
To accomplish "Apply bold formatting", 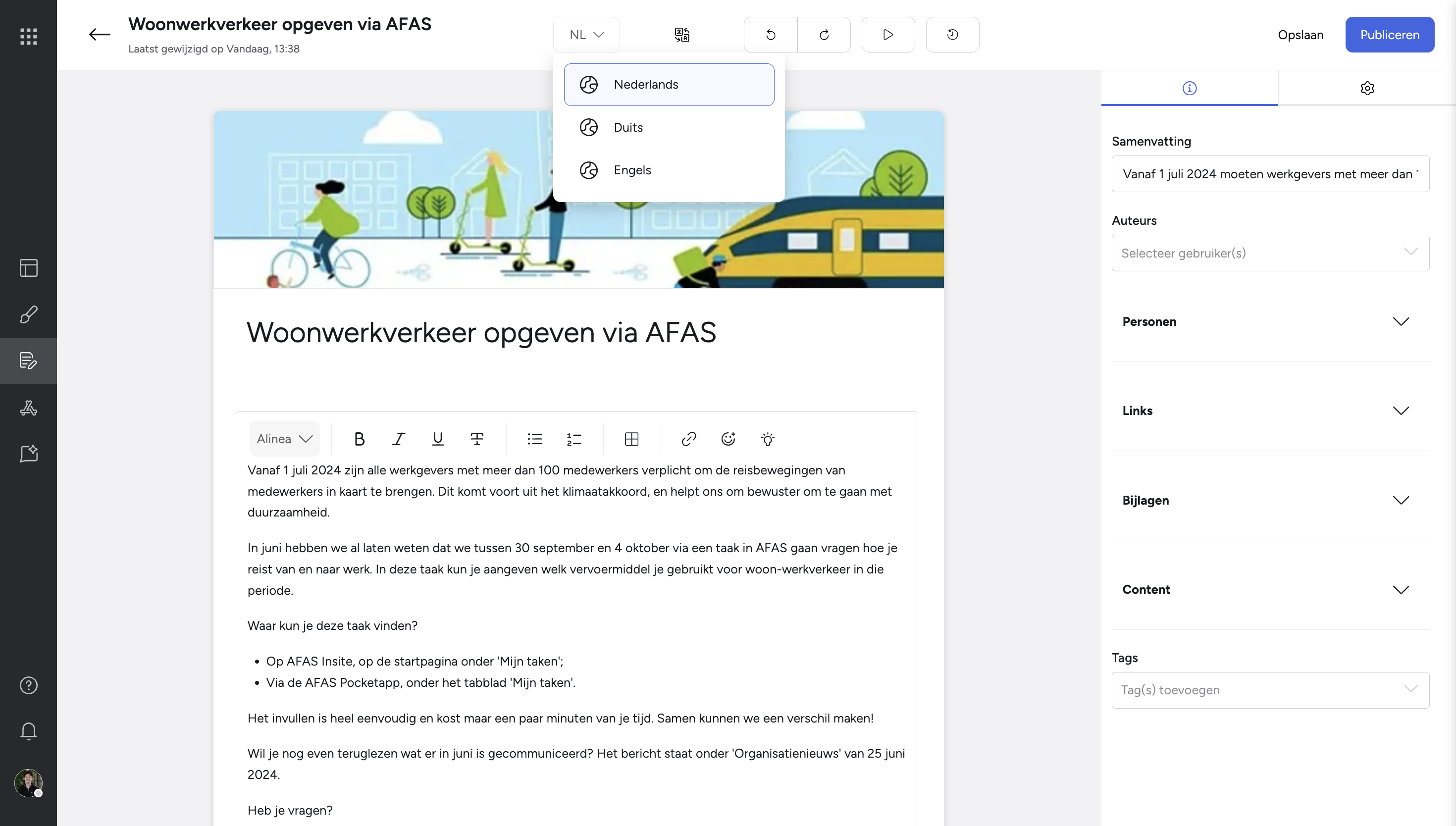I will point(359,439).
